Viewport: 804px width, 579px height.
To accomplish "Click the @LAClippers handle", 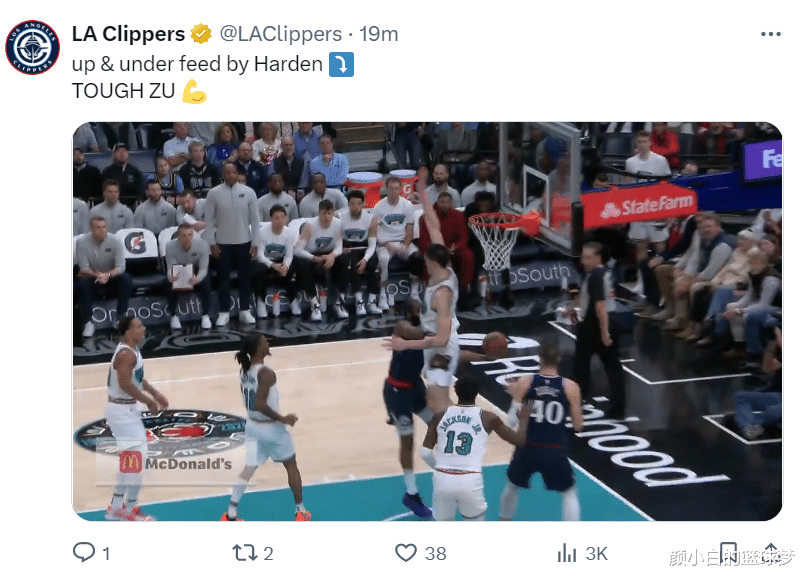I will (280, 34).
